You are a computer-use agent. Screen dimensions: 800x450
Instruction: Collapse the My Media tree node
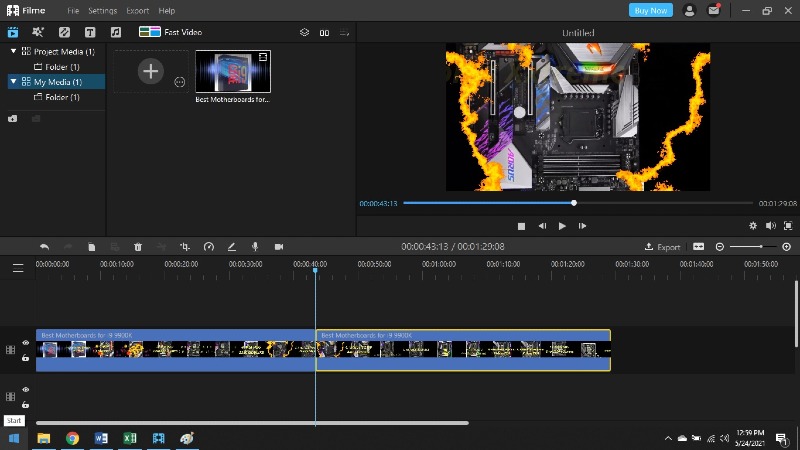pos(13,82)
